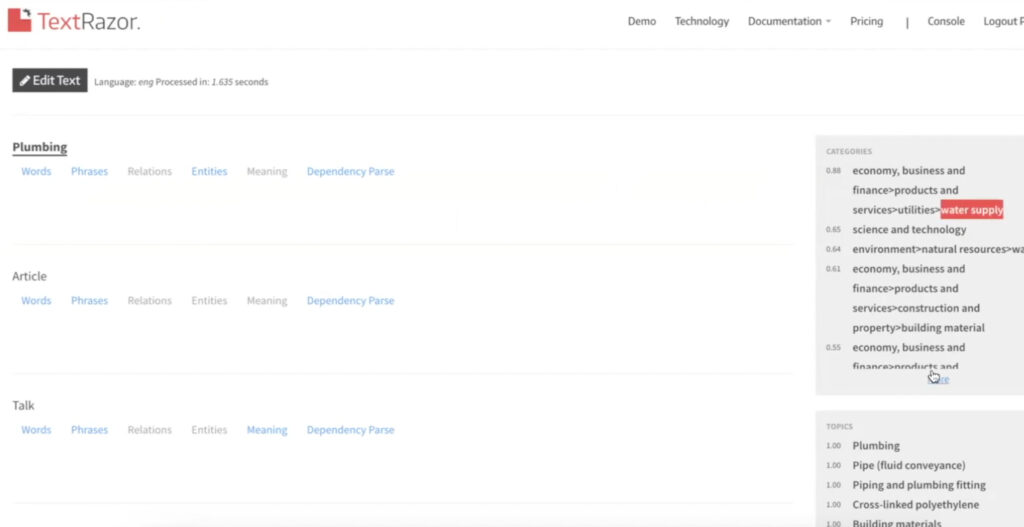Open Dependency Parse under Talk
The image size is (1024, 527).
pos(350,430)
